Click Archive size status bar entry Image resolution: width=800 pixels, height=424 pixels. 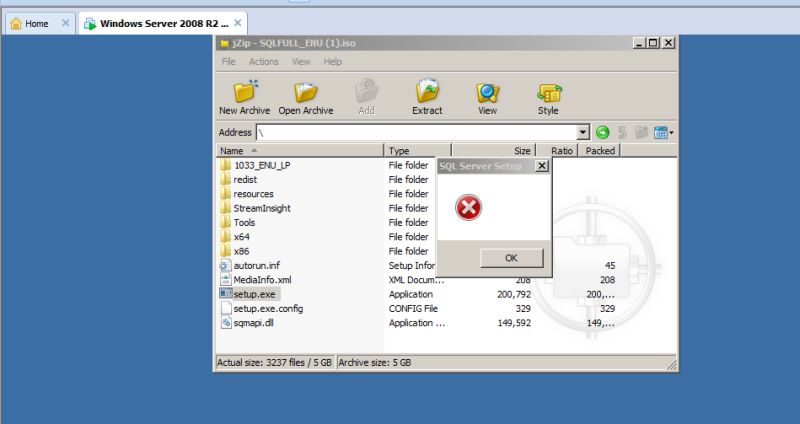tap(374, 363)
